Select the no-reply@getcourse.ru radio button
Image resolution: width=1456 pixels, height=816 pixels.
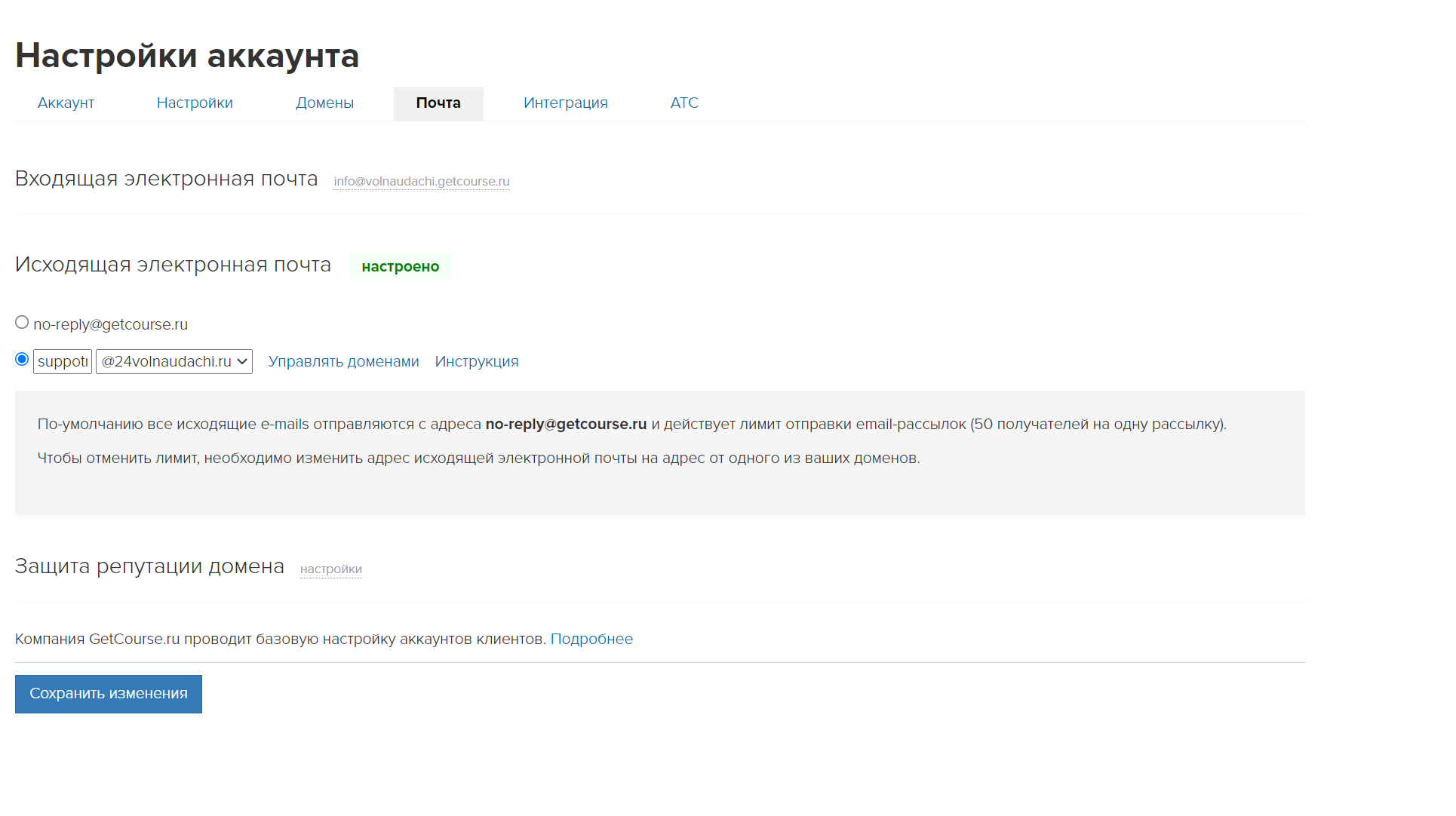[22, 323]
